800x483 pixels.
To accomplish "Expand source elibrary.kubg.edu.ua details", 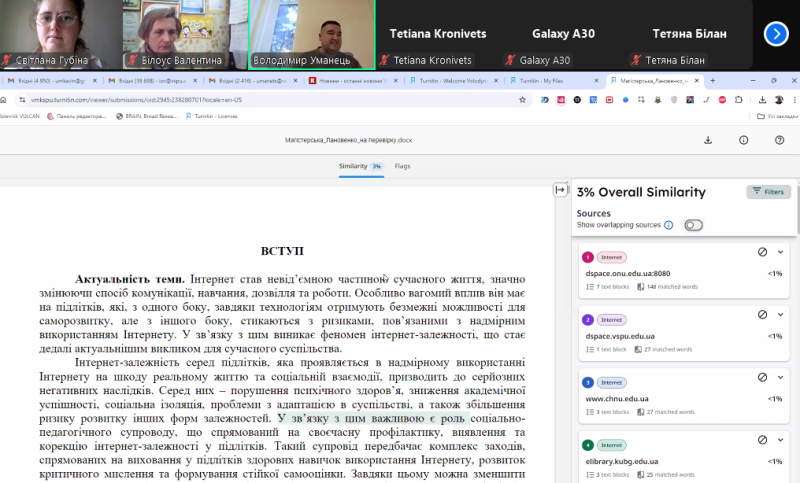I will [x=780, y=440].
